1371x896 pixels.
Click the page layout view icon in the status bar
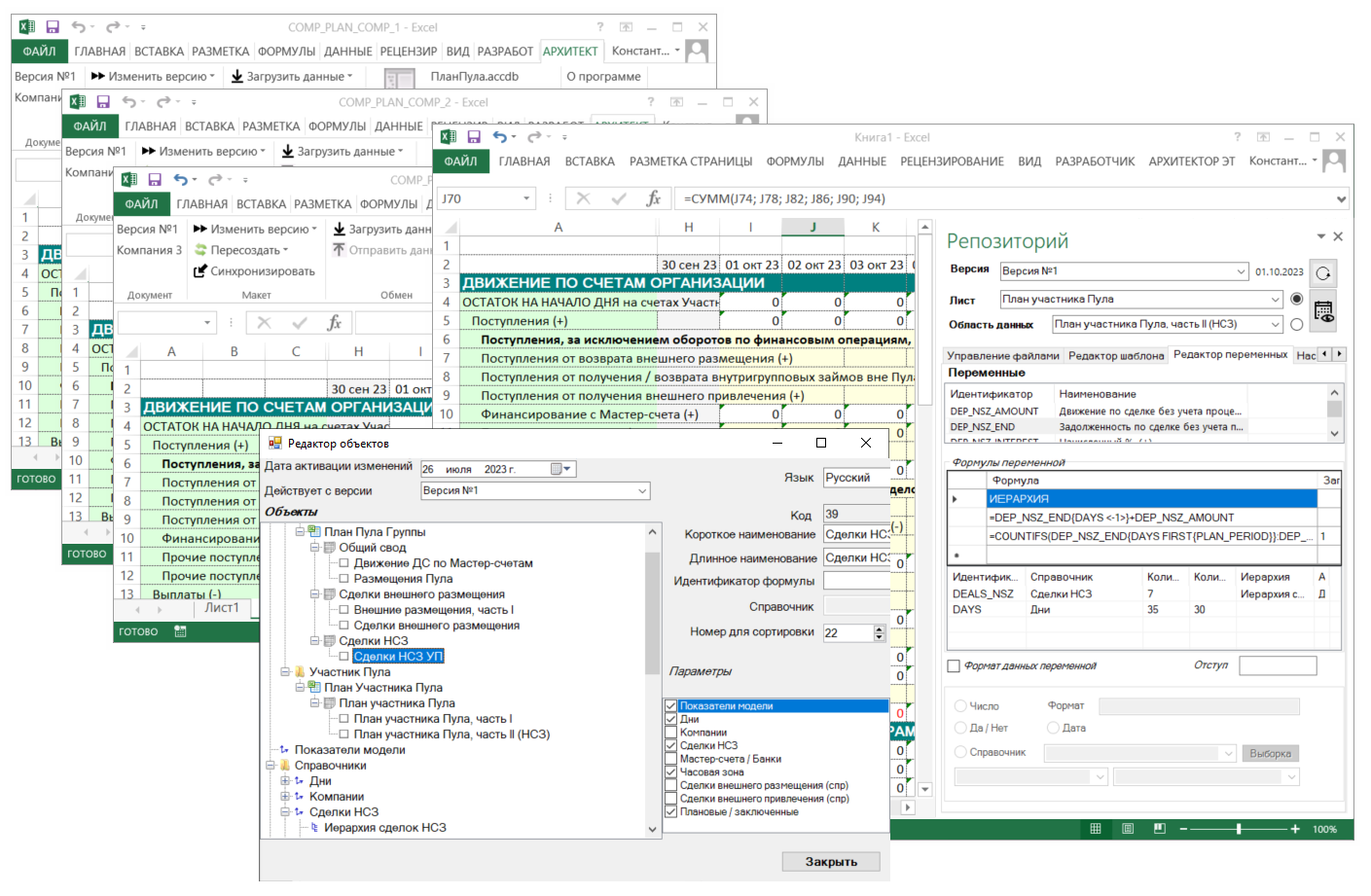pos(1127,829)
